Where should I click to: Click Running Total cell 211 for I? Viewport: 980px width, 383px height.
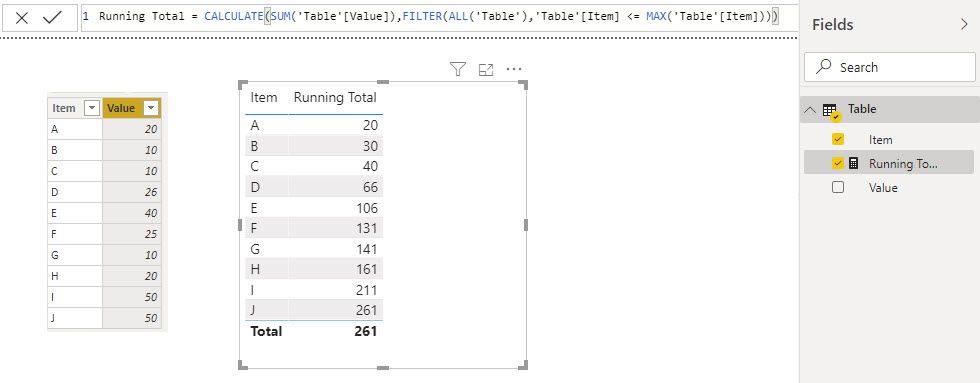(x=366, y=291)
